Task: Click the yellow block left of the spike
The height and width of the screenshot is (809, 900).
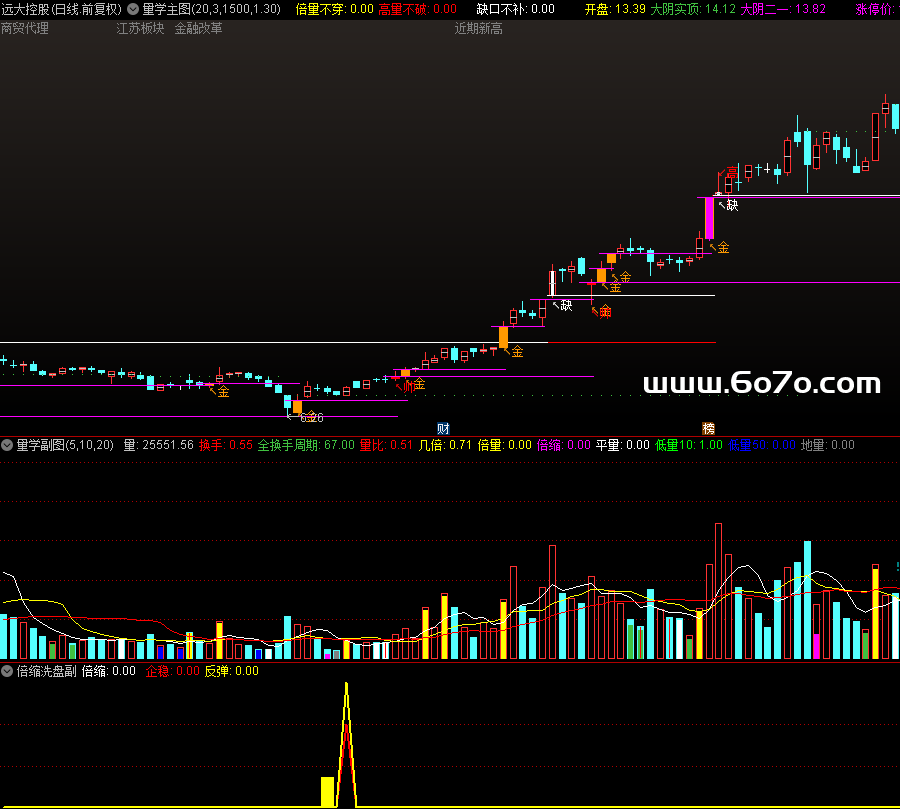Action: (327, 791)
